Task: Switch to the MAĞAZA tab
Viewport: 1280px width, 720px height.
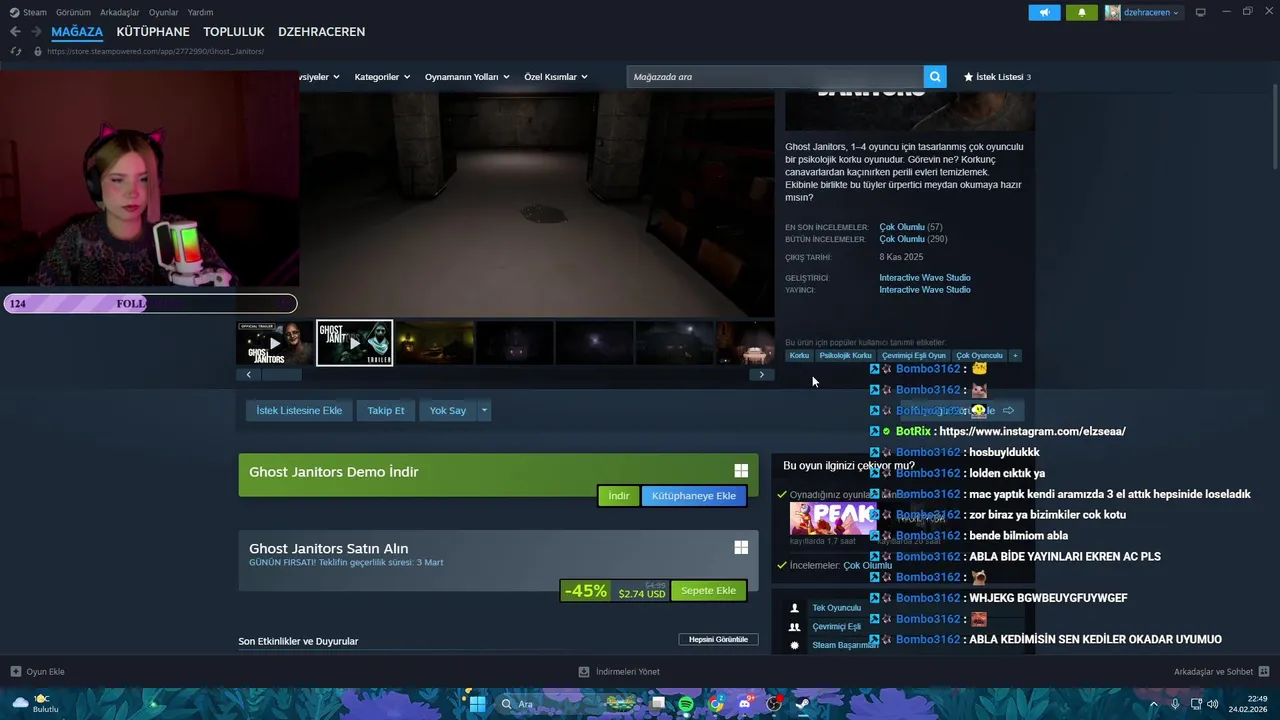Action: tap(77, 32)
